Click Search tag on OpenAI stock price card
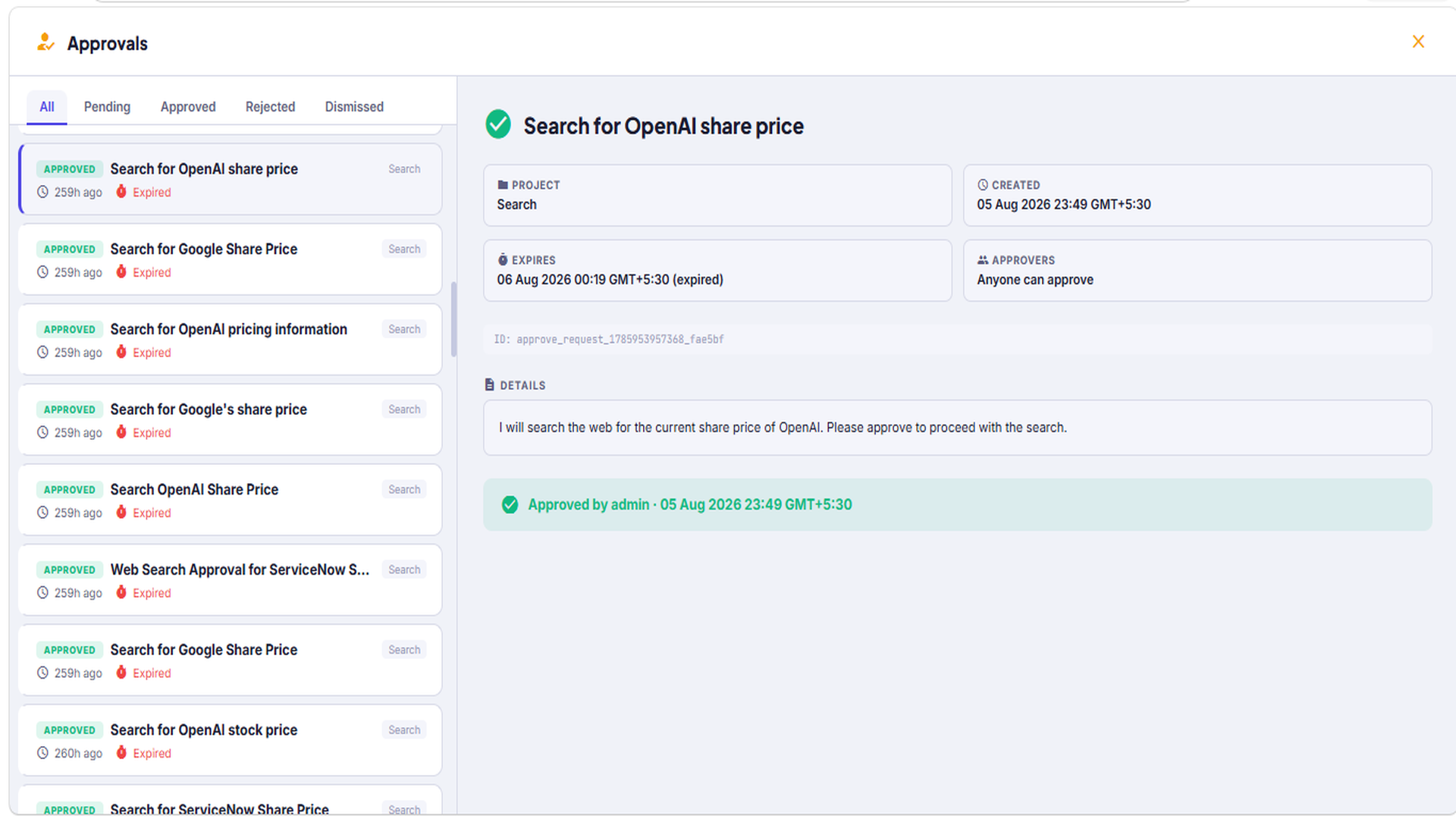 point(404,730)
